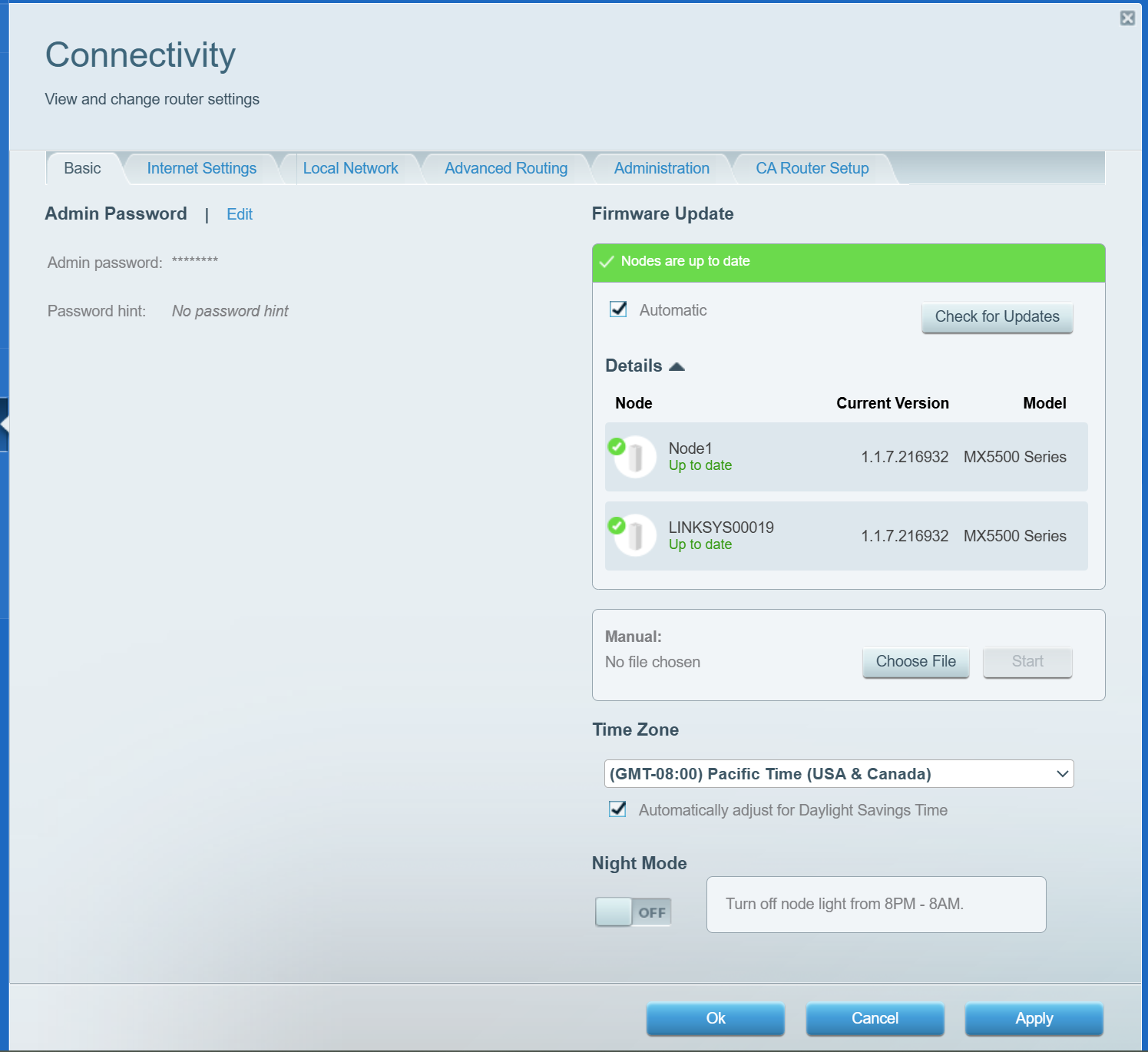Click the left-edge sidebar collapse arrow
The image size is (1148, 1052).
click(4, 425)
